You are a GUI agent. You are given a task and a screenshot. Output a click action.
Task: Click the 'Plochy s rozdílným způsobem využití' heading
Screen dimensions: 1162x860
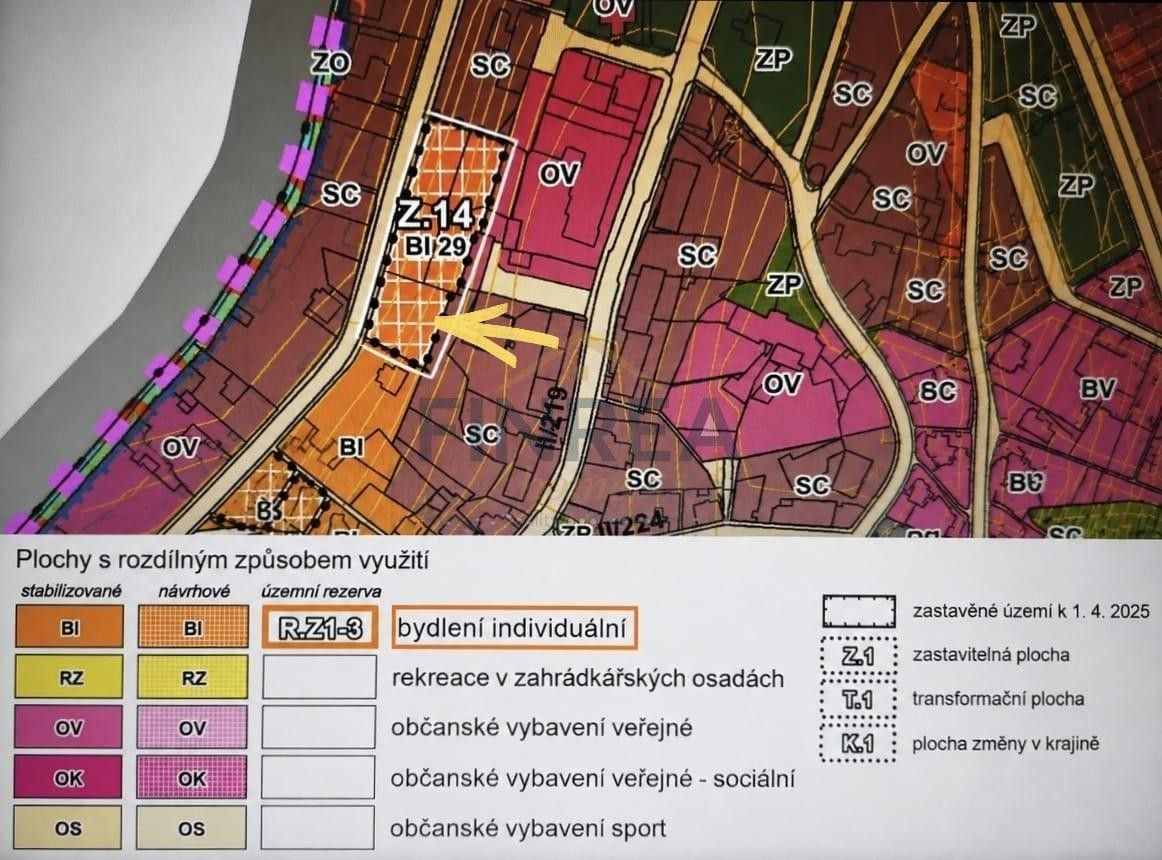click(223, 560)
